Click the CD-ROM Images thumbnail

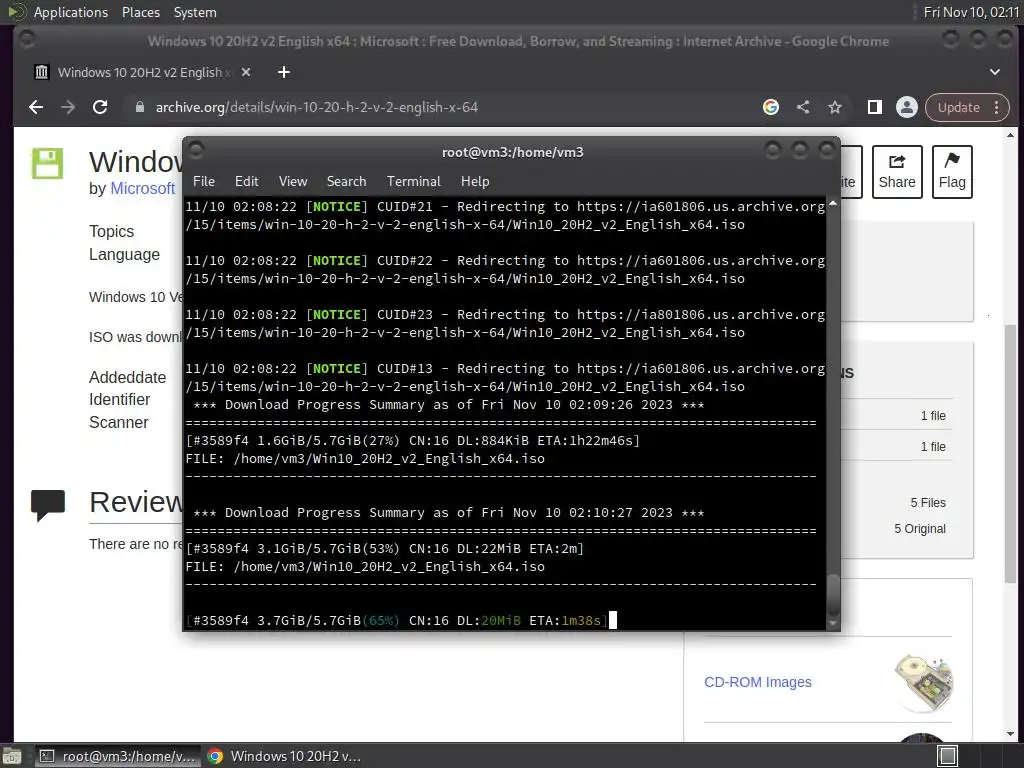click(x=923, y=683)
